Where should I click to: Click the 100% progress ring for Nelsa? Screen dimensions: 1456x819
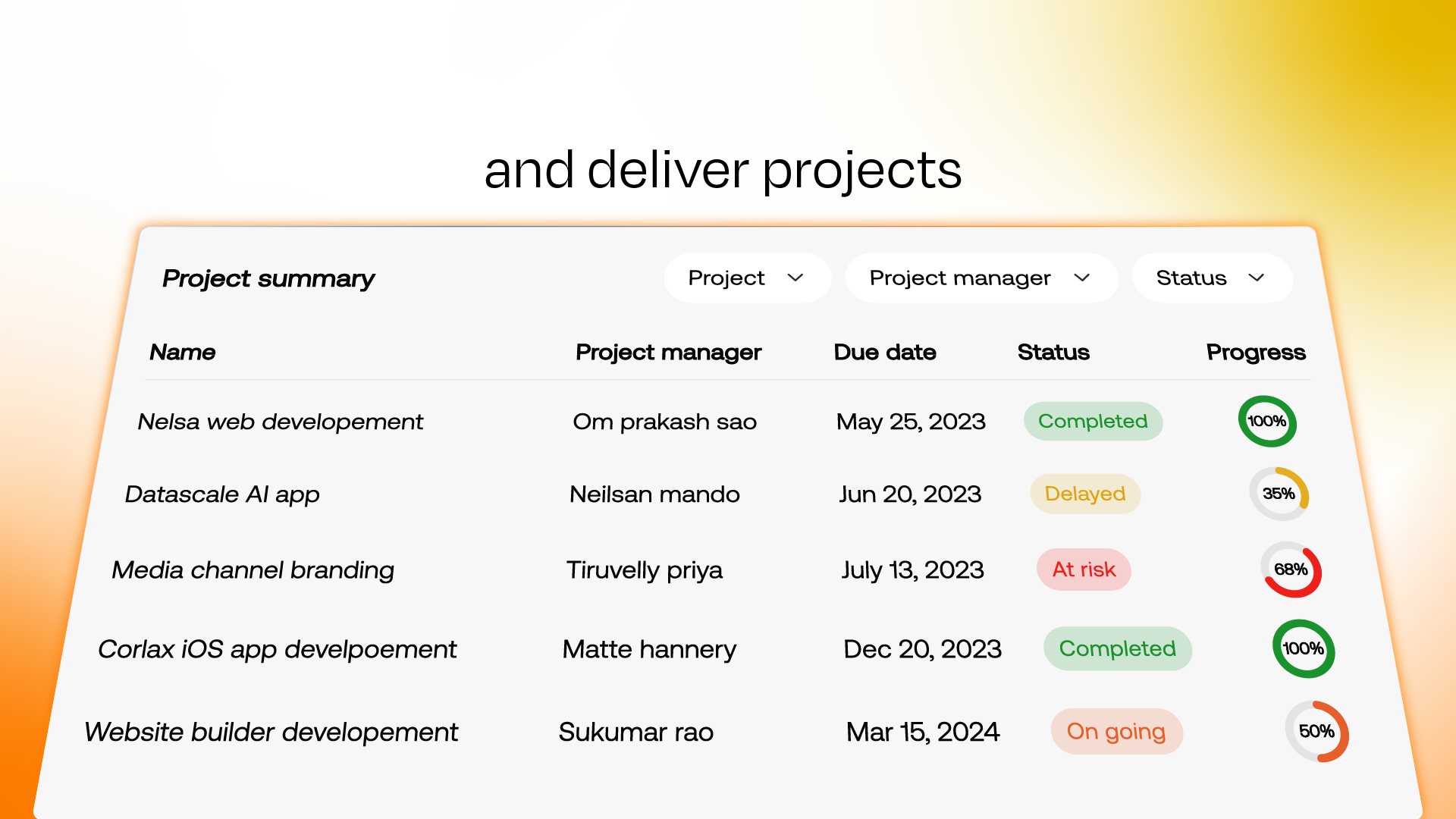click(x=1267, y=422)
